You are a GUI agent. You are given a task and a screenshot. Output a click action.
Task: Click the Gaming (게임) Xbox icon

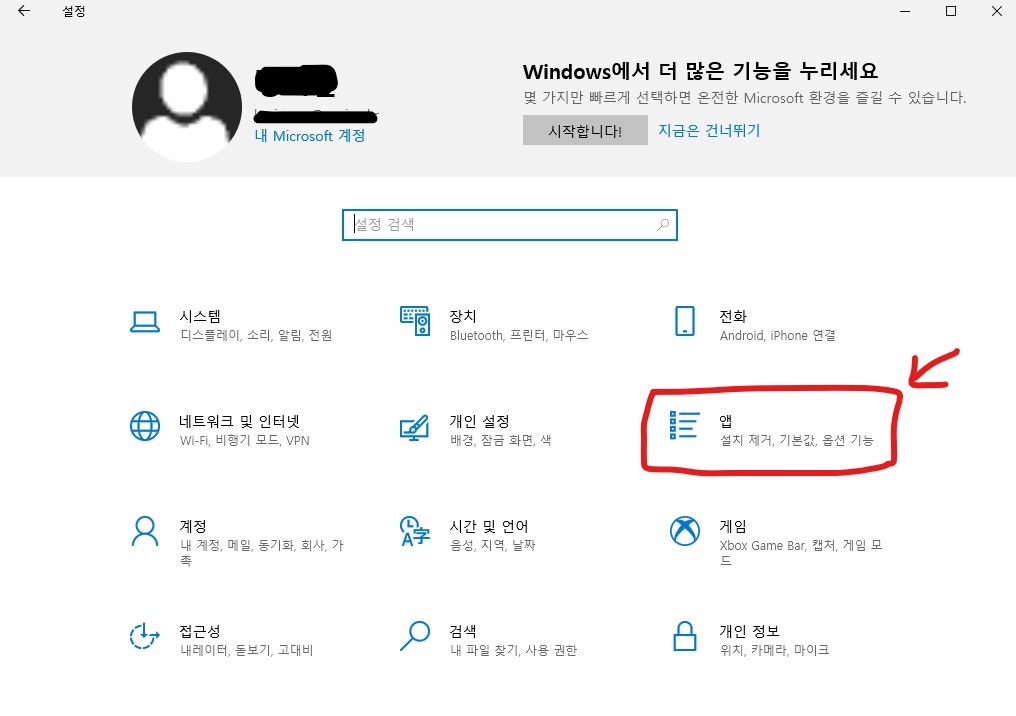tap(685, 531)
